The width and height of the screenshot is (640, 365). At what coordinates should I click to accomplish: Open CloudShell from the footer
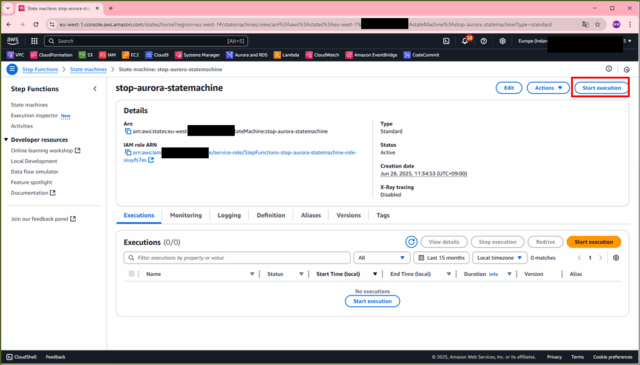[21, 357]
